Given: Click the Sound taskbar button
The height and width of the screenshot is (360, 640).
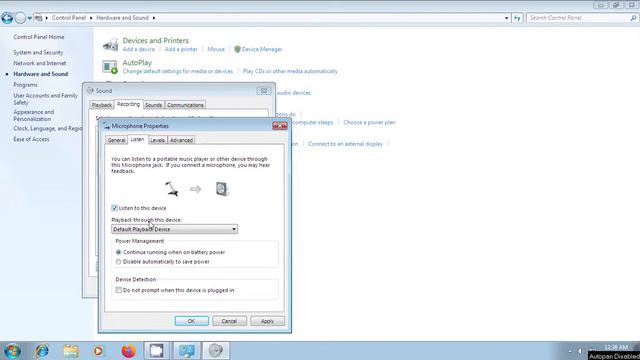Looking at the screenshot, I should click(216, 351).
